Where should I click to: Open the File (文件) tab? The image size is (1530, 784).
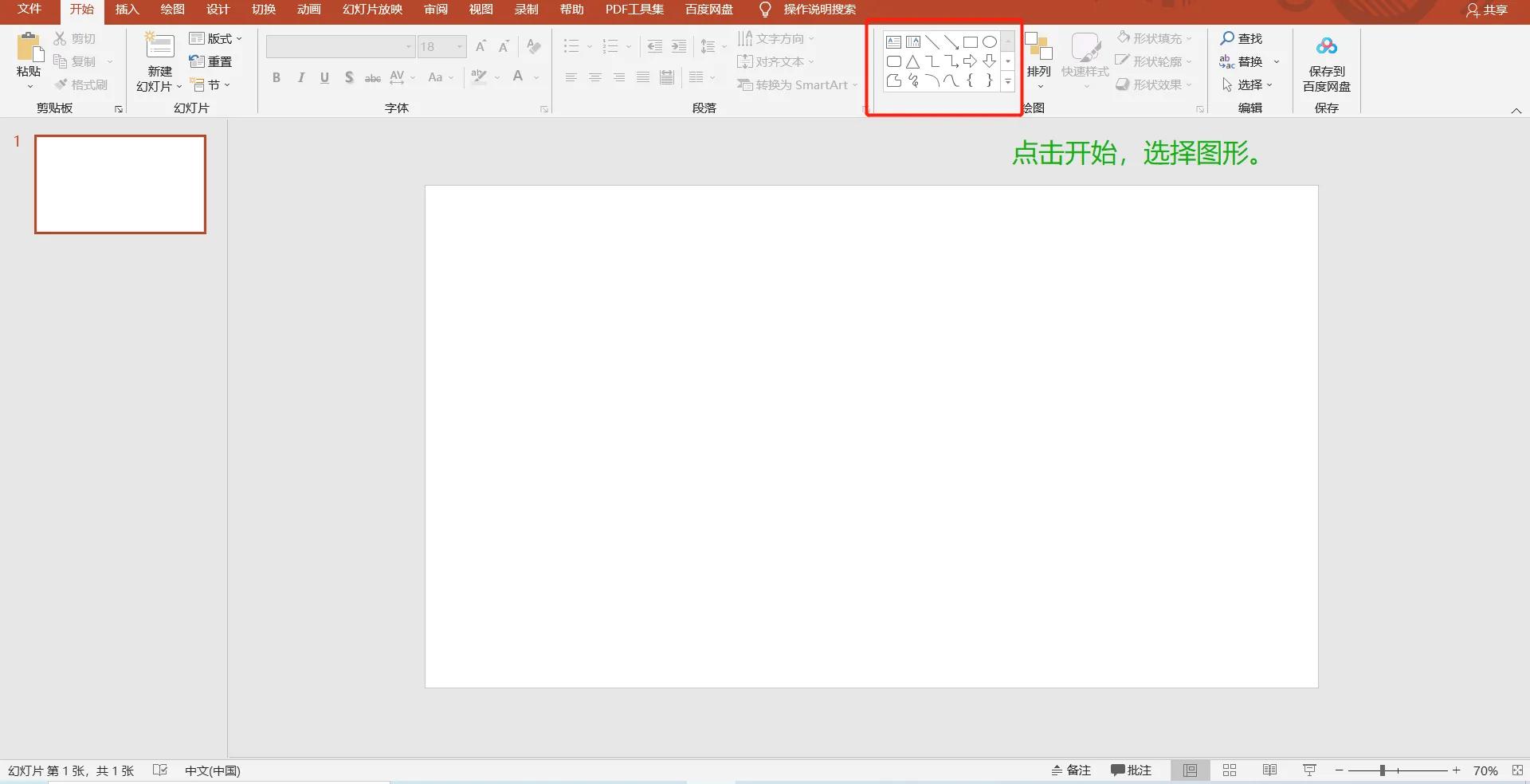click(x=29, y=10)
